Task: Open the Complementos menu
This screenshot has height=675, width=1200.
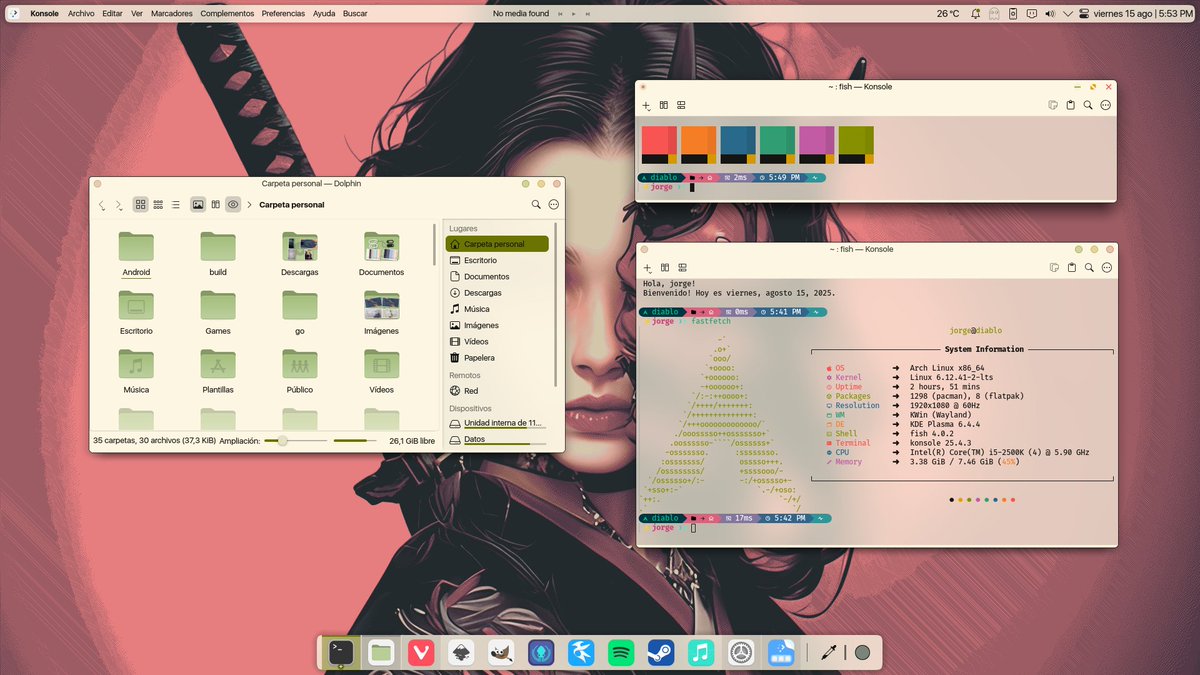Action: coord(227,14)
